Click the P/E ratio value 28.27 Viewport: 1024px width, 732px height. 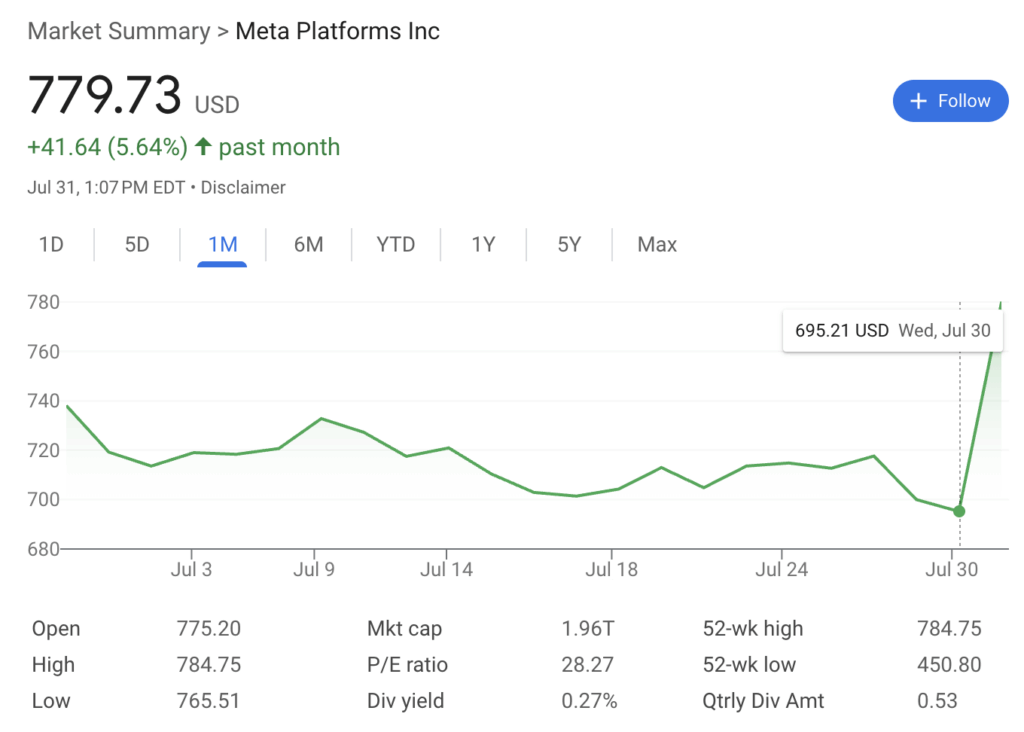point(588,665)
